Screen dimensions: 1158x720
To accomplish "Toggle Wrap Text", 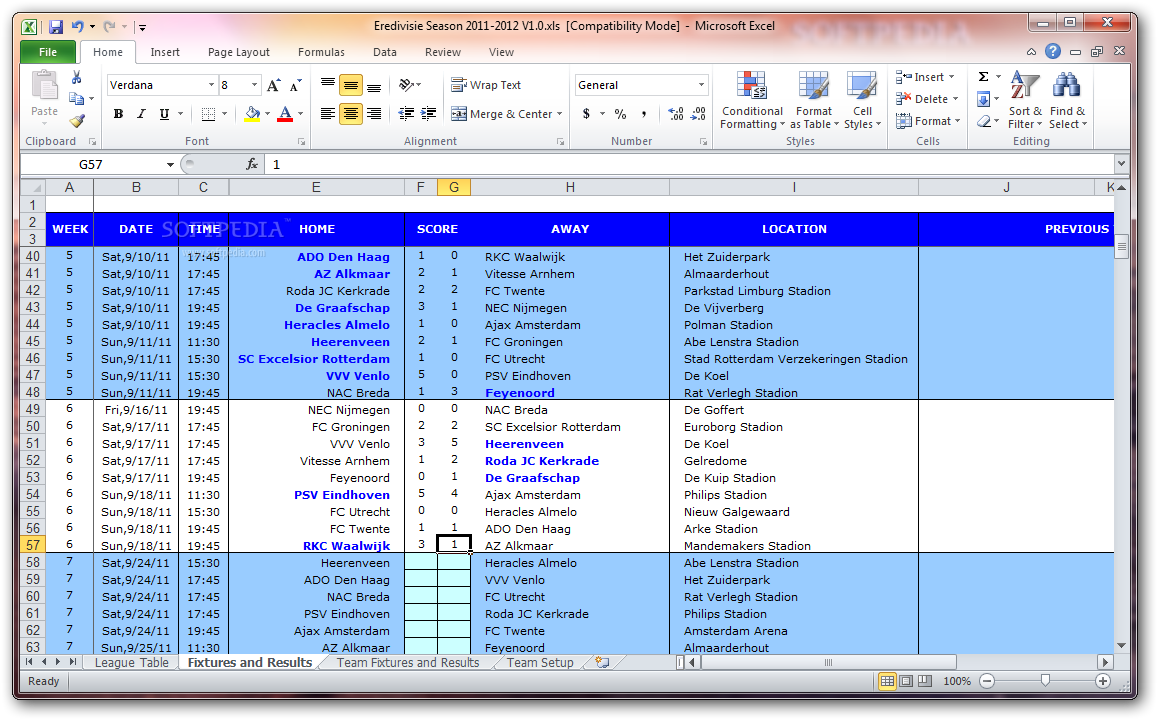I will click(486, 85).
